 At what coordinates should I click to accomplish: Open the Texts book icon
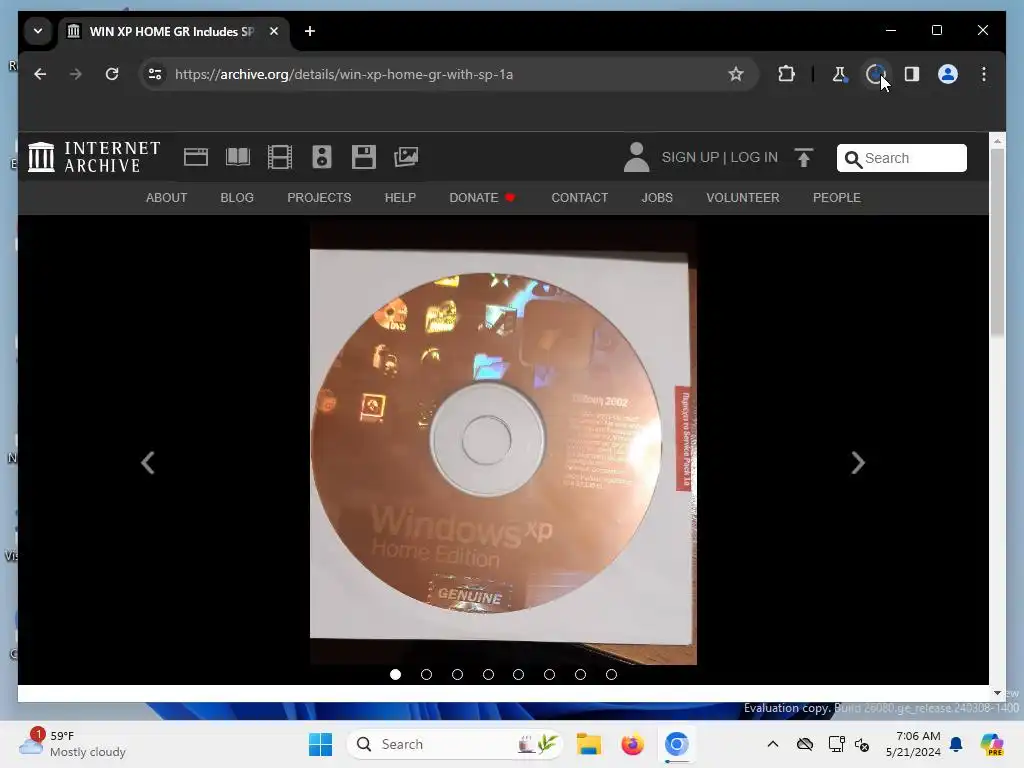(238, 157)
